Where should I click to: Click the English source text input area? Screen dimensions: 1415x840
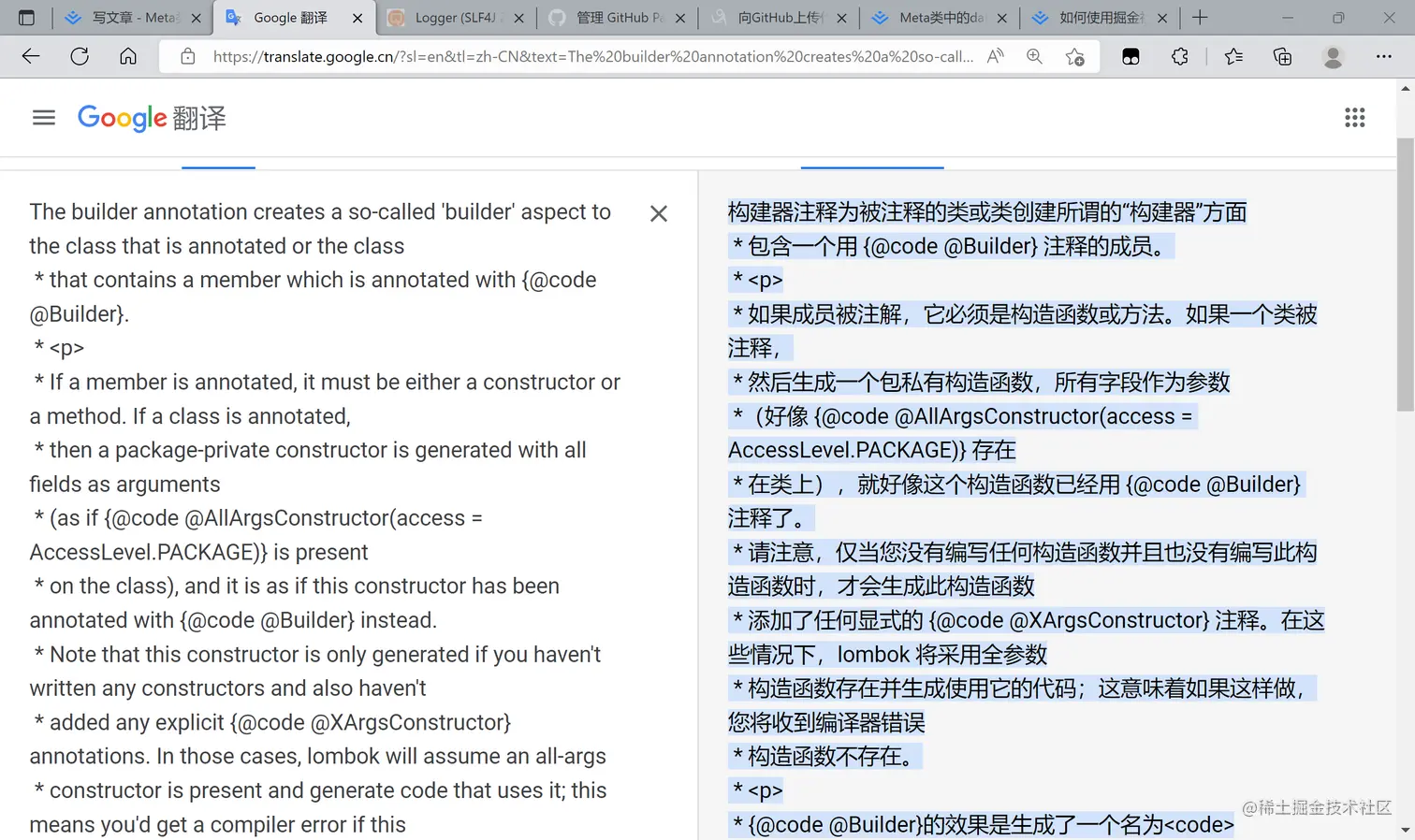pos(325,517)
